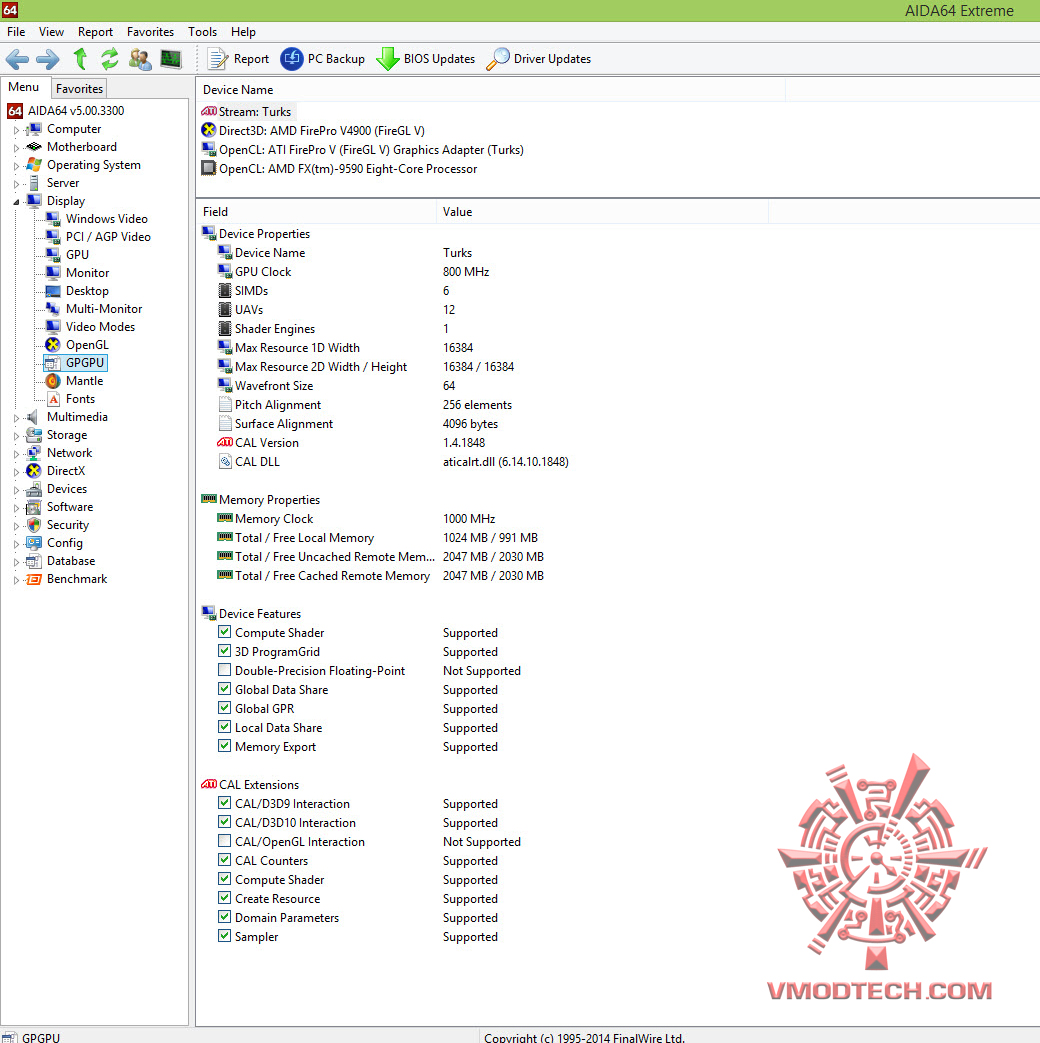
Task: Click the Database icon in tree
Action: [x=34, y=561]
